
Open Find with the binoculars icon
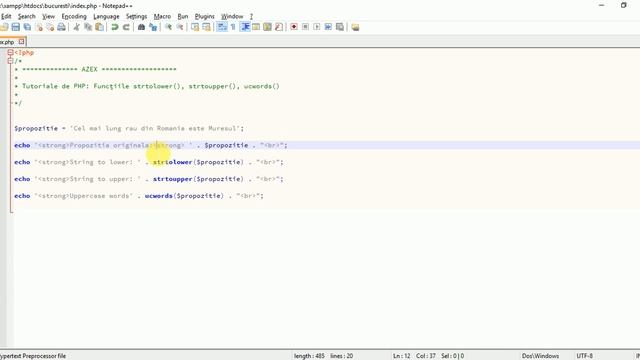point(141,27)
